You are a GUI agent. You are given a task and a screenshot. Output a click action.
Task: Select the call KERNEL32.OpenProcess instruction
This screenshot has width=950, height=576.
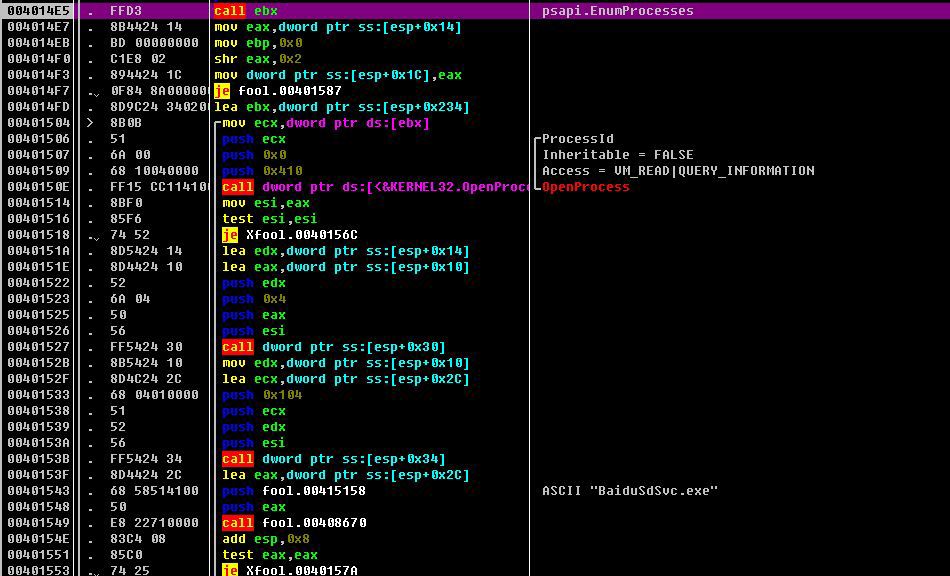(376, 187)
